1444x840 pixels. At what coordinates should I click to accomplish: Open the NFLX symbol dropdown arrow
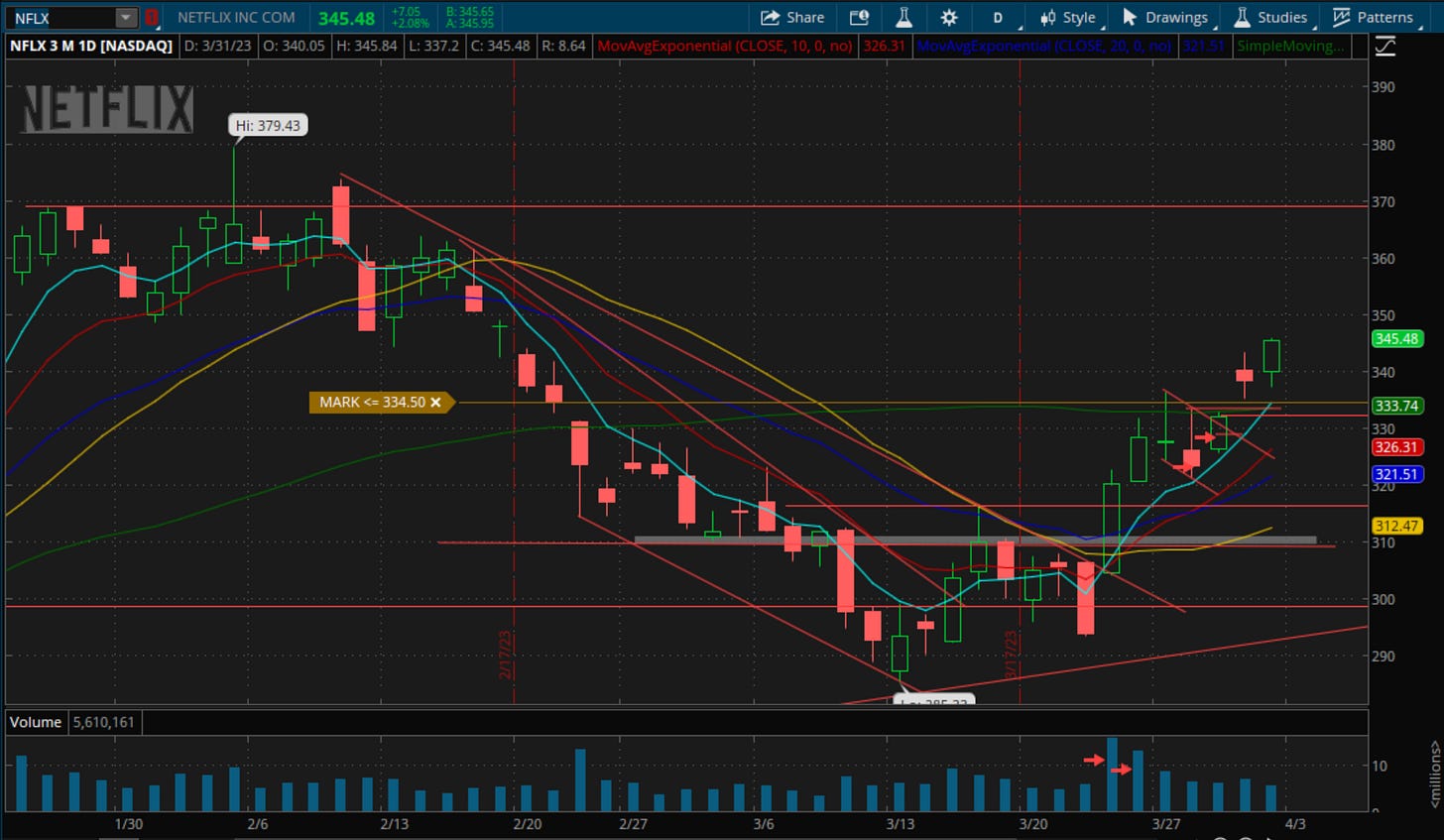tap(125, 18)
